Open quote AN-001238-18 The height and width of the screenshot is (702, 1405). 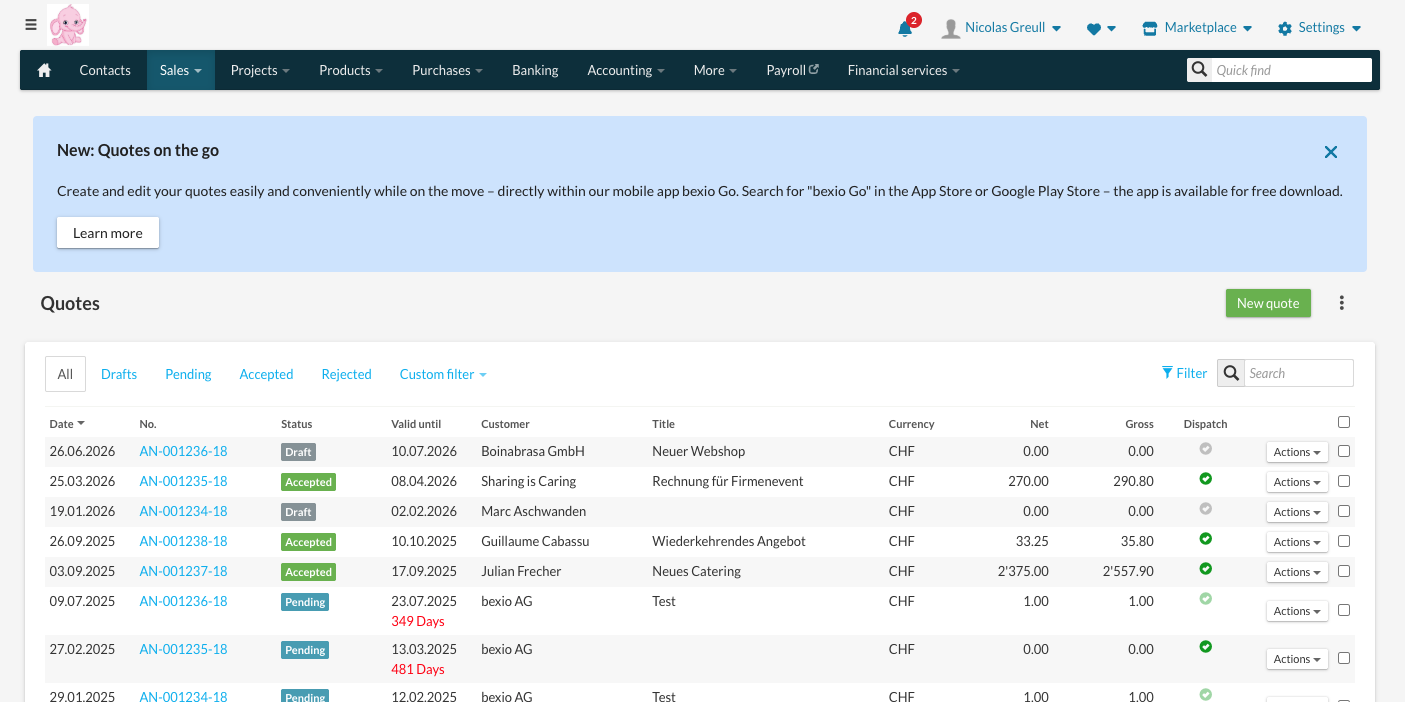point(183,541)
